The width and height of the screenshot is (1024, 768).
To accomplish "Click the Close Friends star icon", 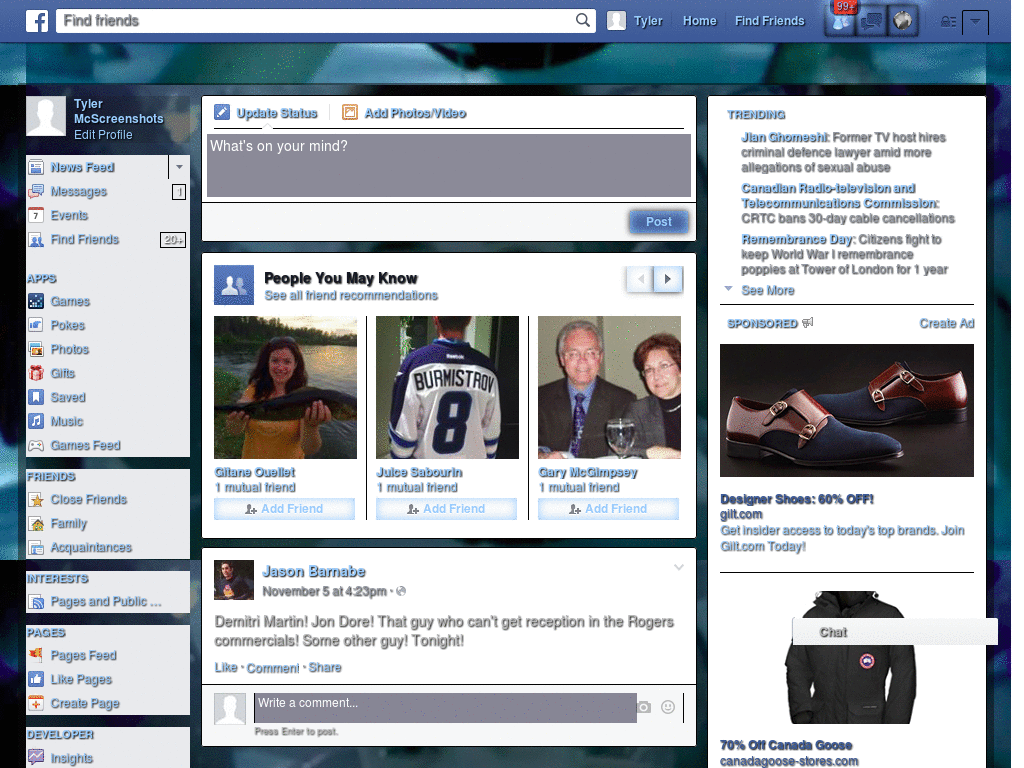I will point(37,500).
